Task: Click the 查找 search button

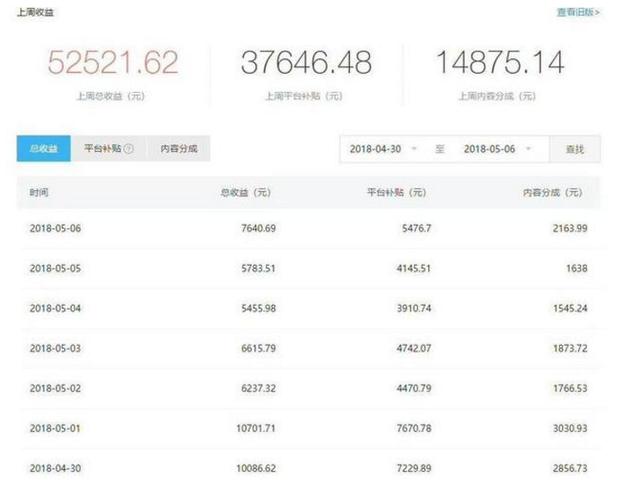Action: click(x=575, y=149)
